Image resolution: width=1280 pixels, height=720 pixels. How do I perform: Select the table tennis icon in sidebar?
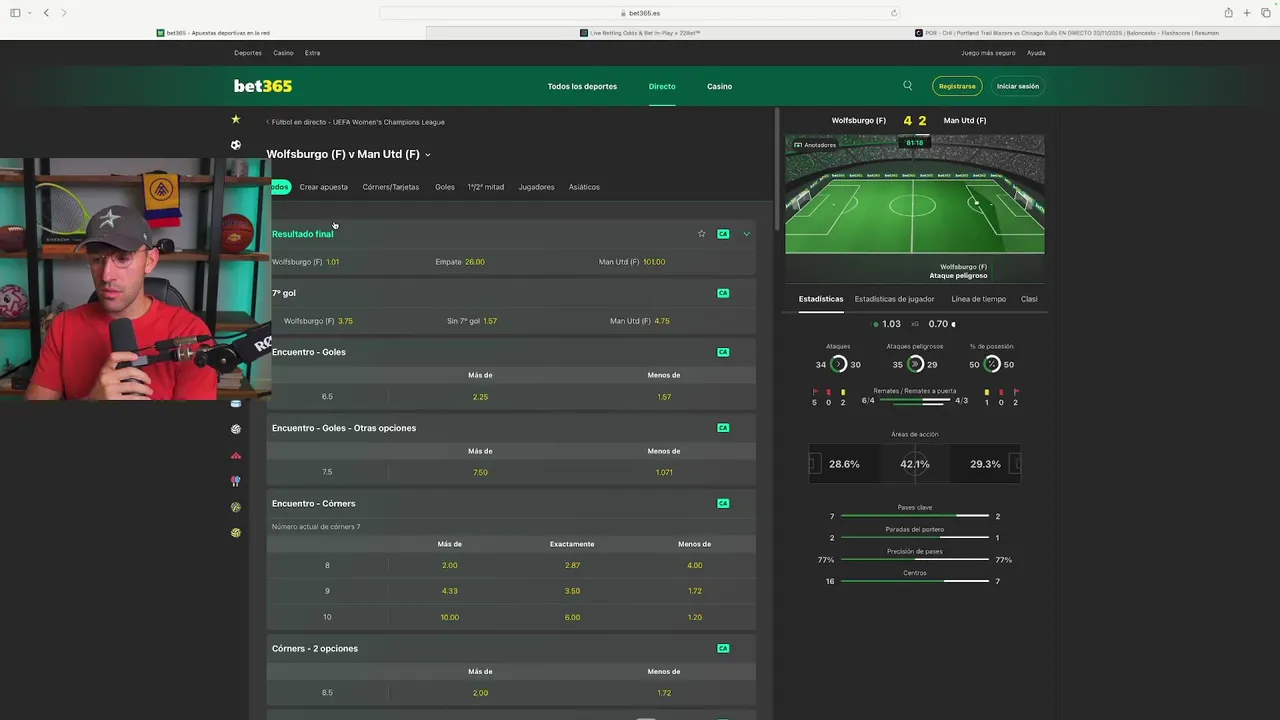point(236,481)
